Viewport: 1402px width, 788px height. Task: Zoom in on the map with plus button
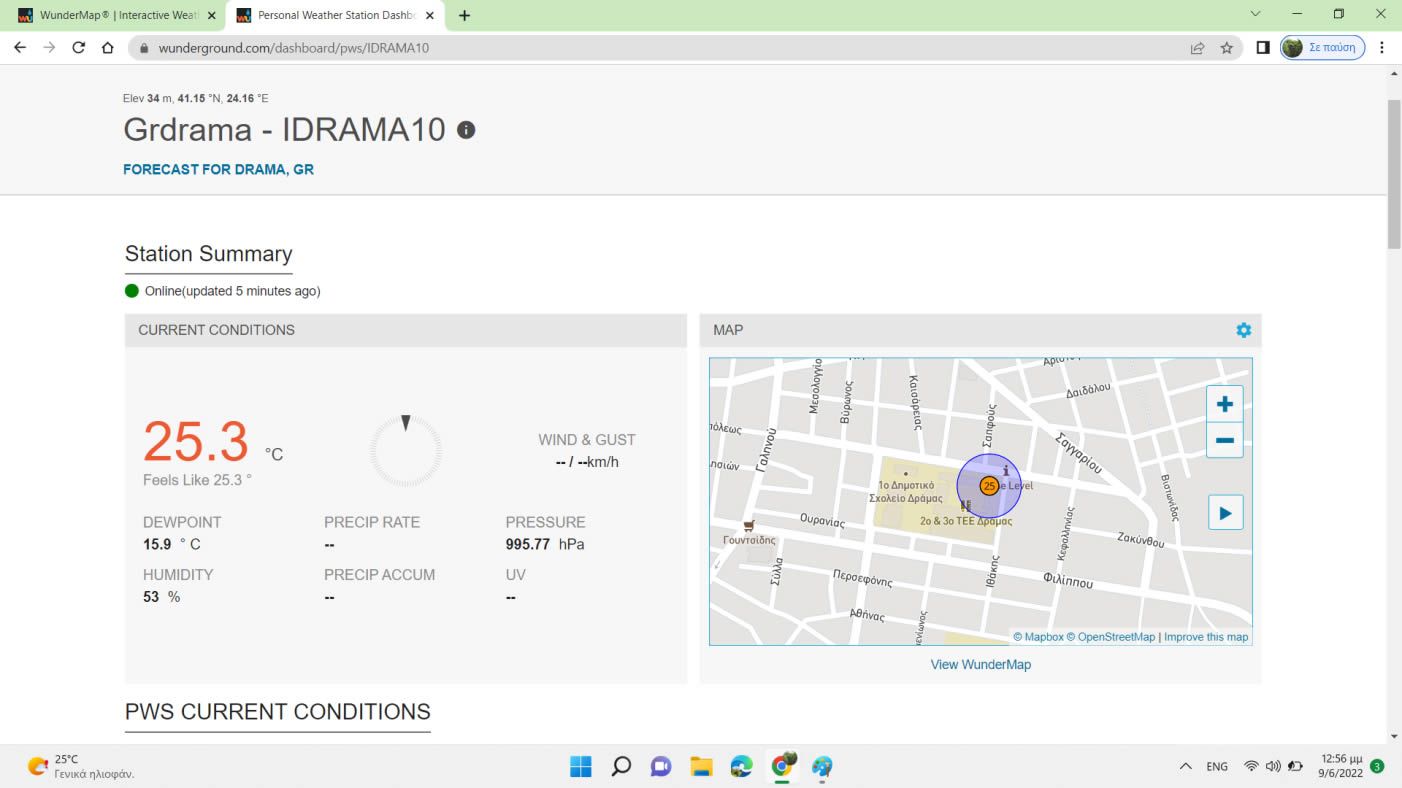[1224, 405]
